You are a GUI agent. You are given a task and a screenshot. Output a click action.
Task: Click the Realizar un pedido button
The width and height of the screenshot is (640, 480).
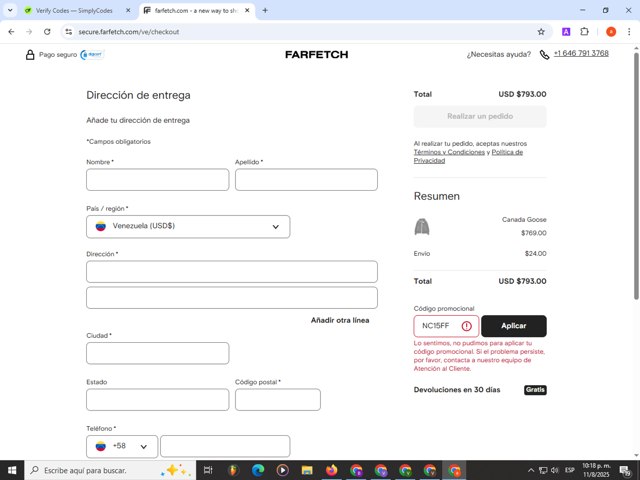tap(480, 116)
